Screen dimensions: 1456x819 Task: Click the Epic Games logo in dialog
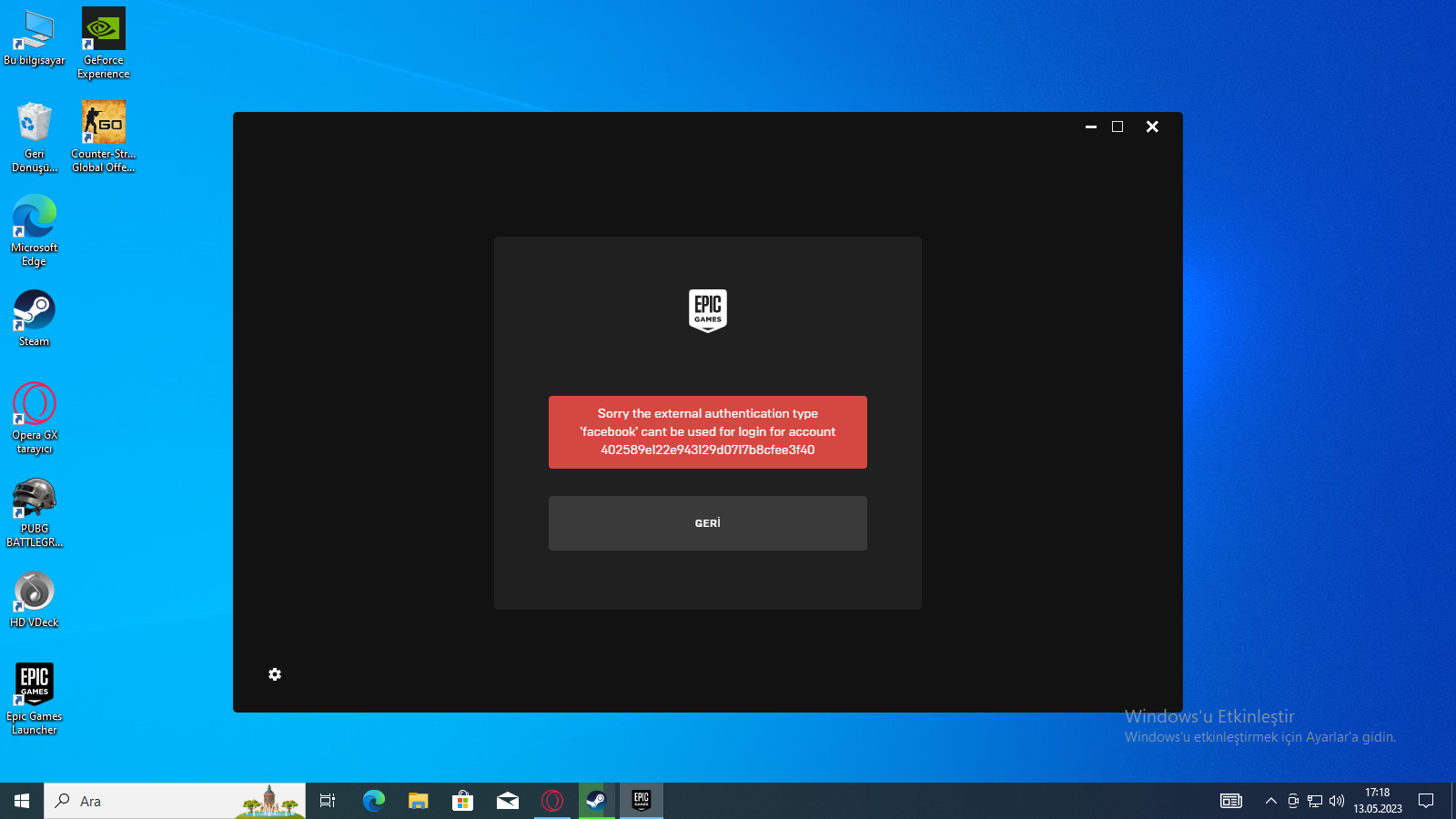click(x=708, y=311)
